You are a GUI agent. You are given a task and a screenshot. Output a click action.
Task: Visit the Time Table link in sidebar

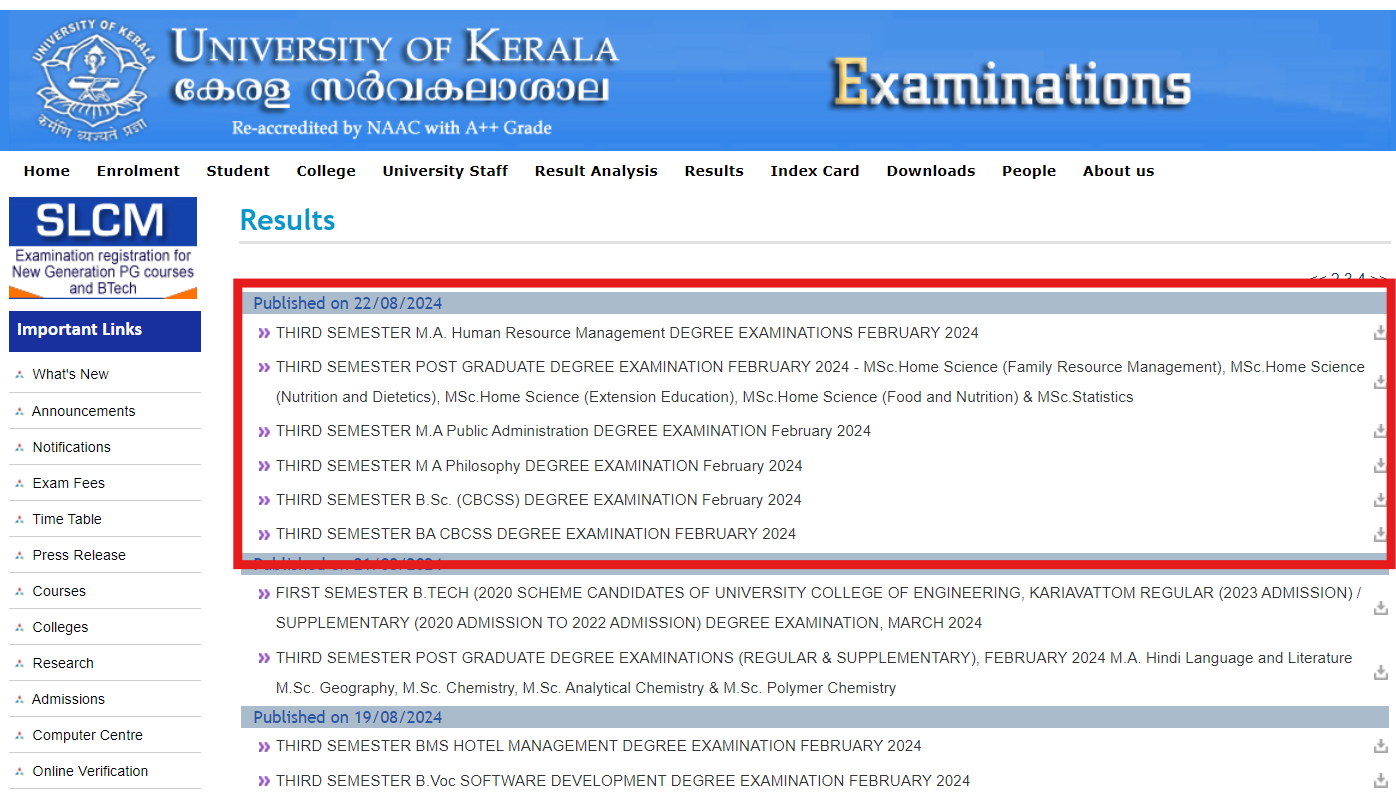(x=67, y=519)
